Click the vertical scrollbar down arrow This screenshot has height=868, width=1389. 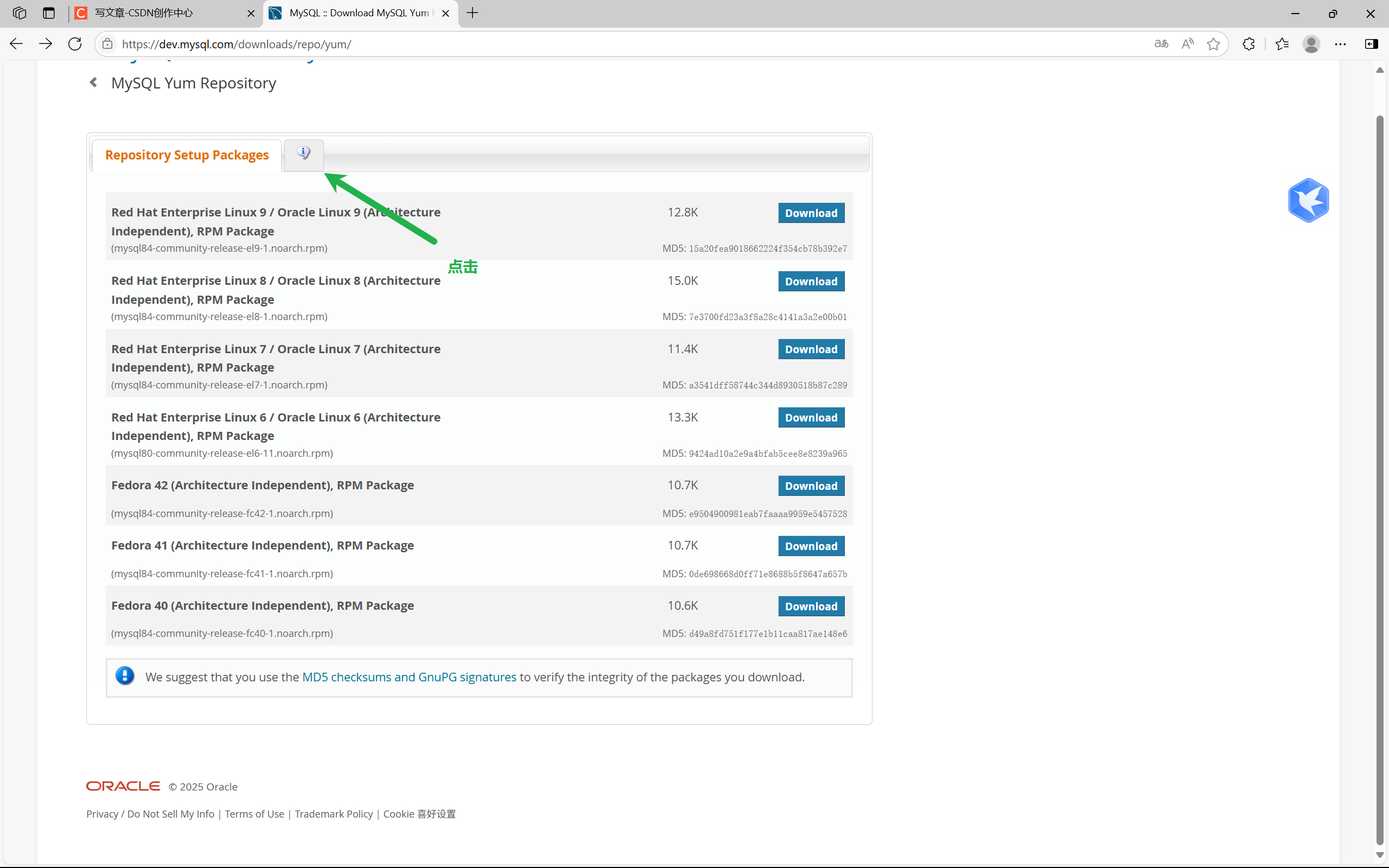pos(1380,854)
